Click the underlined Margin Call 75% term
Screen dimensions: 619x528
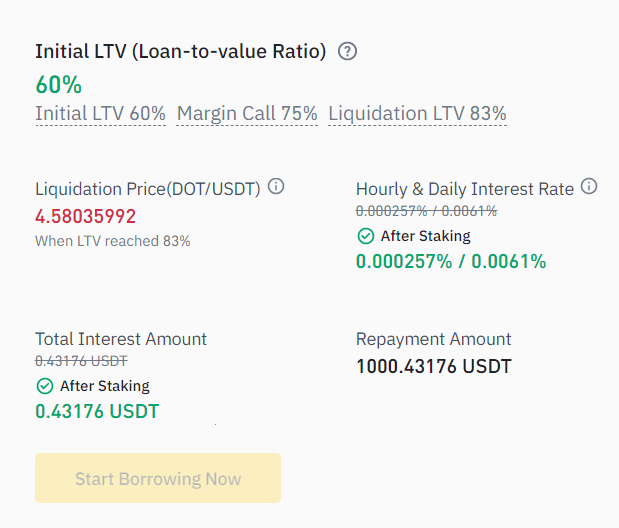tap(247, 114)
